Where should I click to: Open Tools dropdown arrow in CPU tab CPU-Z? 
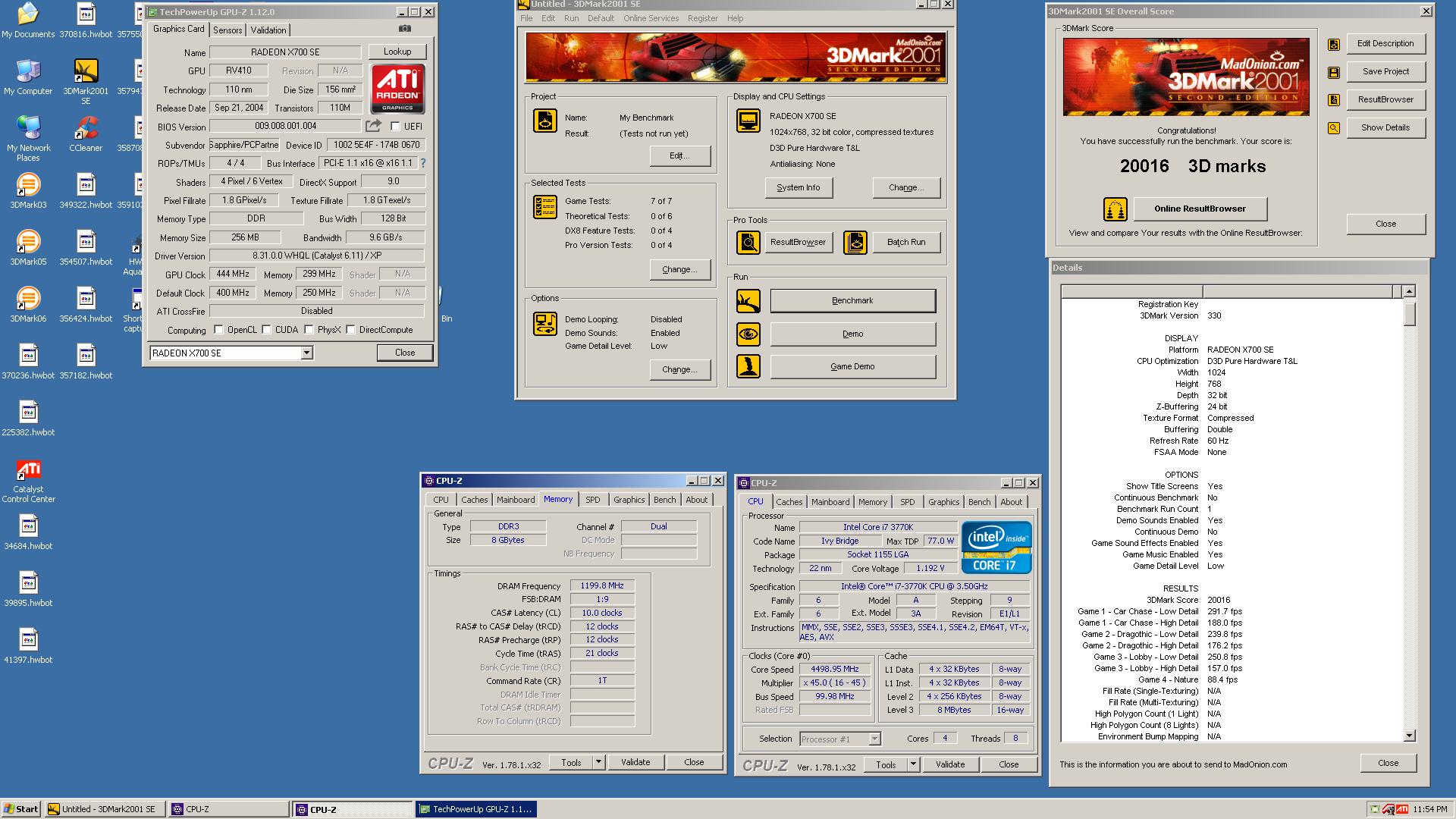pos(913,764)
